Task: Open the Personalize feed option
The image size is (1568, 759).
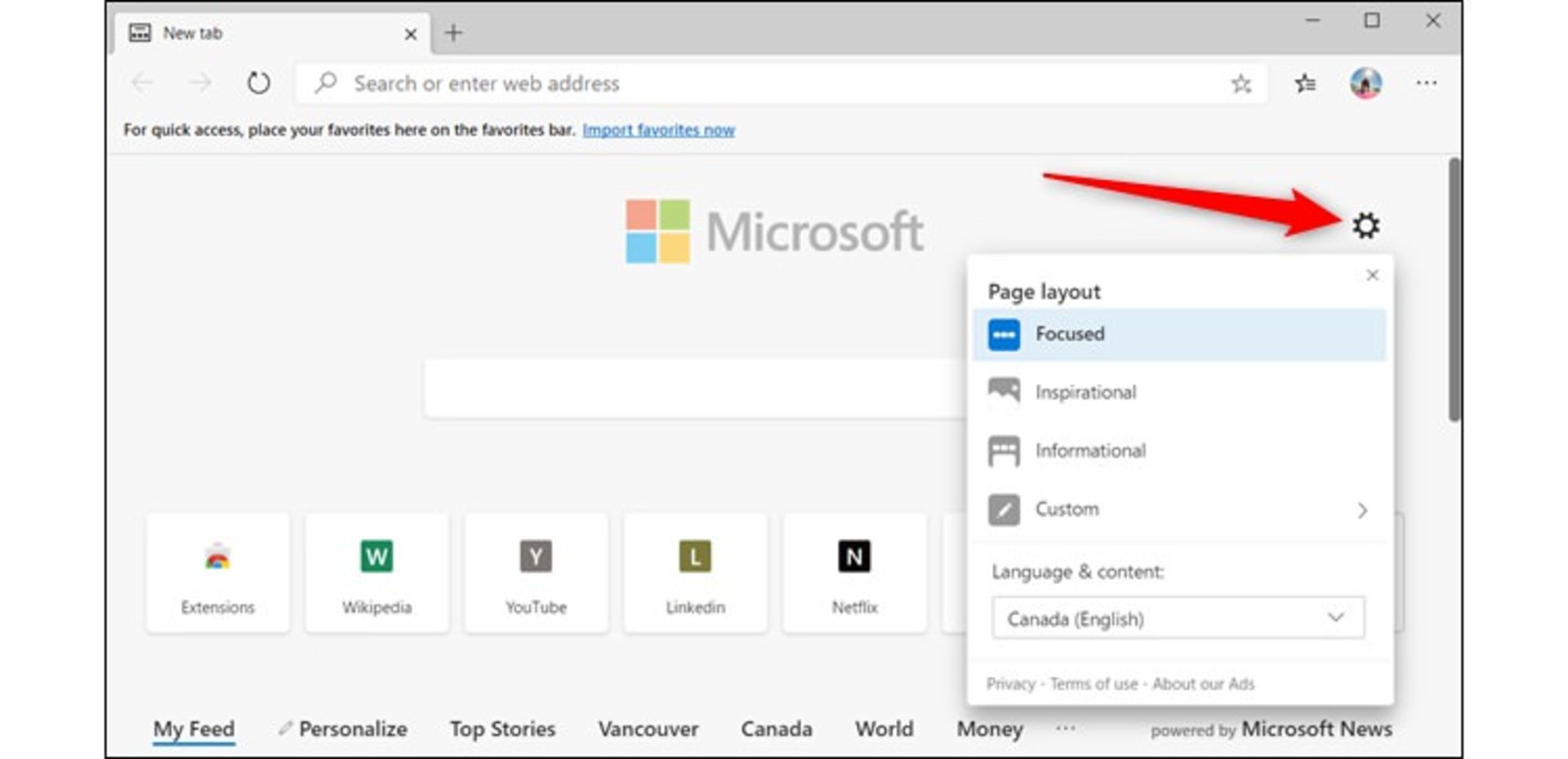Action: 343,729
